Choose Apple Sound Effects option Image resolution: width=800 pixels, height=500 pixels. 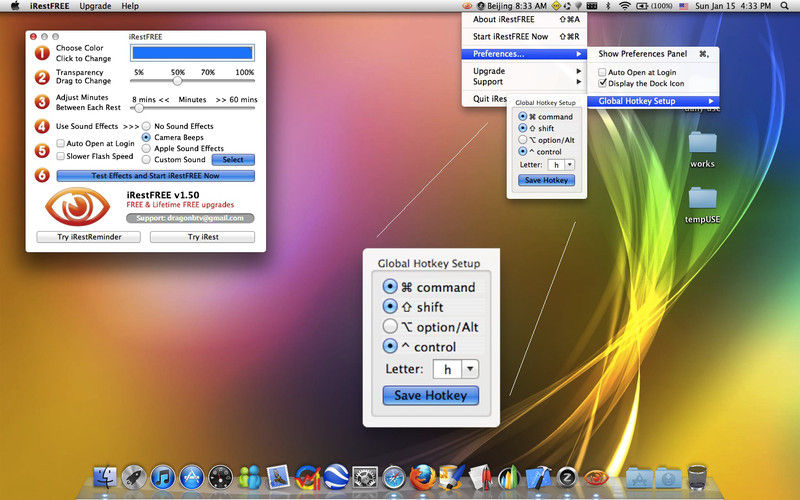[146, 148]
